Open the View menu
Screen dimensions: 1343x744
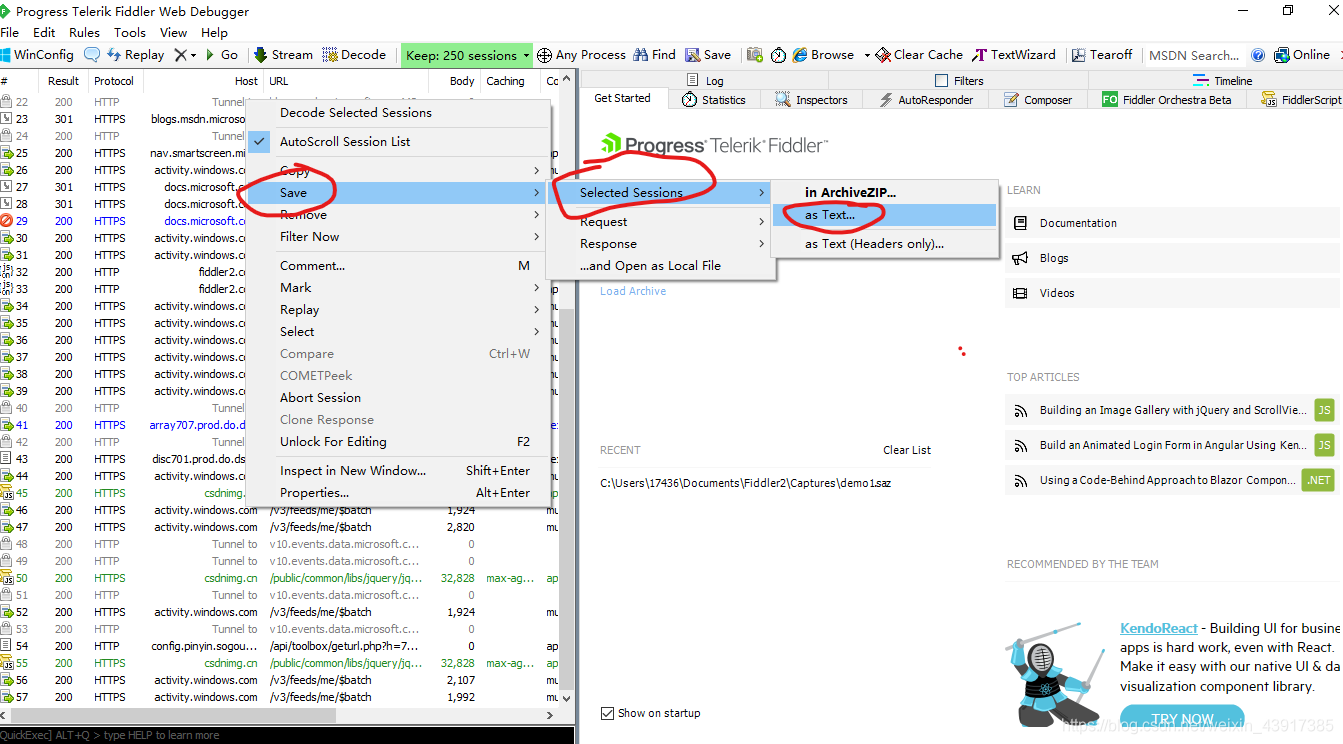click(x=173, y=32)
